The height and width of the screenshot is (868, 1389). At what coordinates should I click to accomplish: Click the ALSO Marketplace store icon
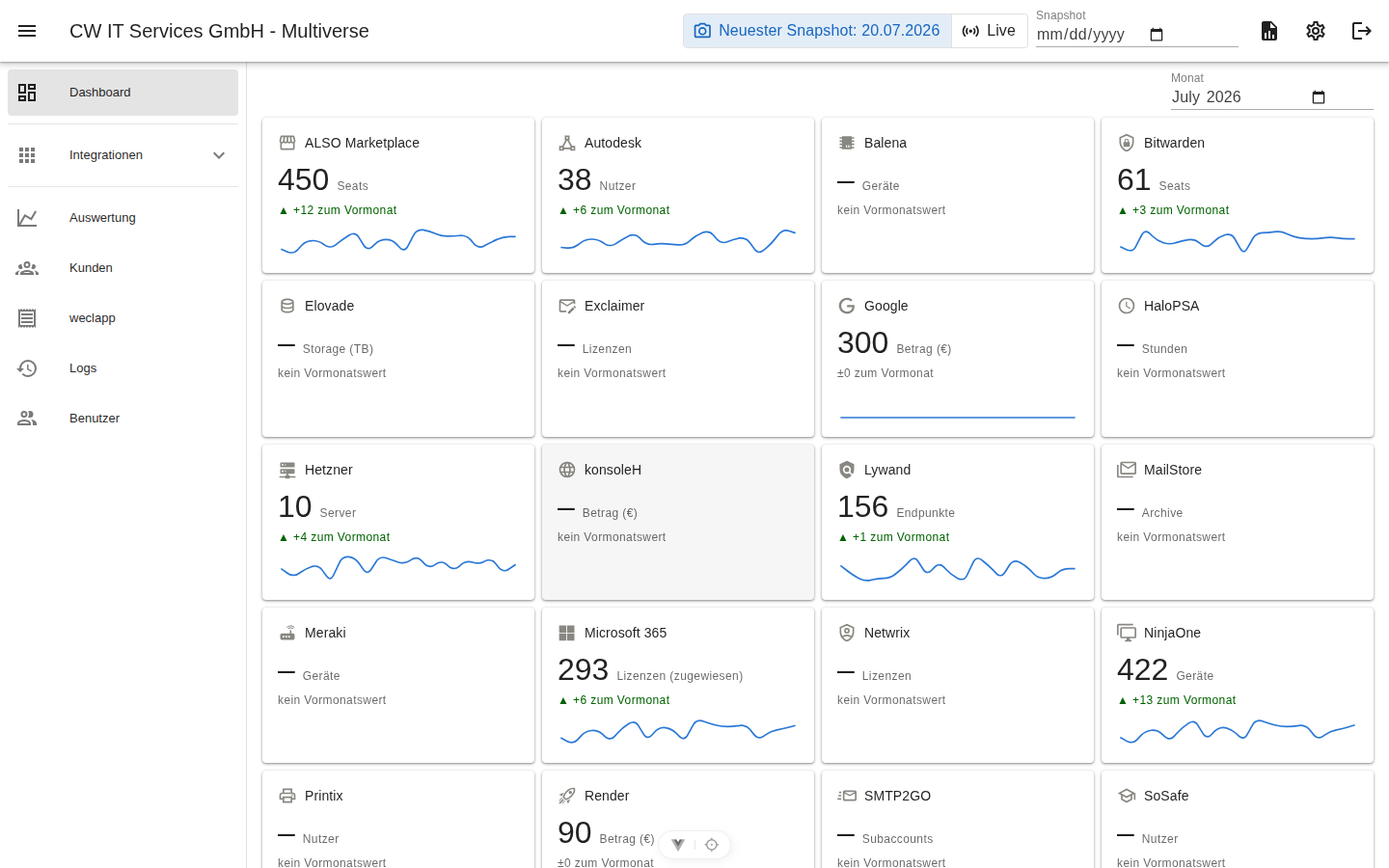pos(287,143)
